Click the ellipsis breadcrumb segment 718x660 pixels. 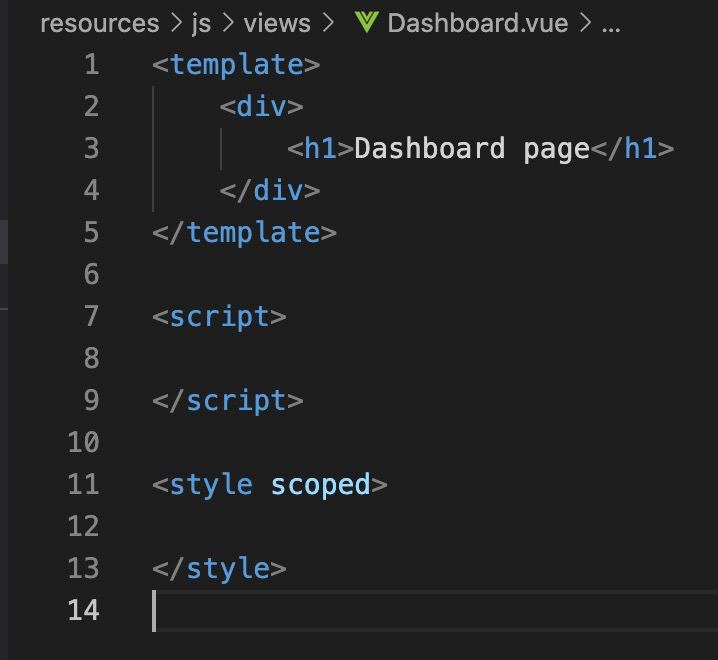tap(611, 28)
